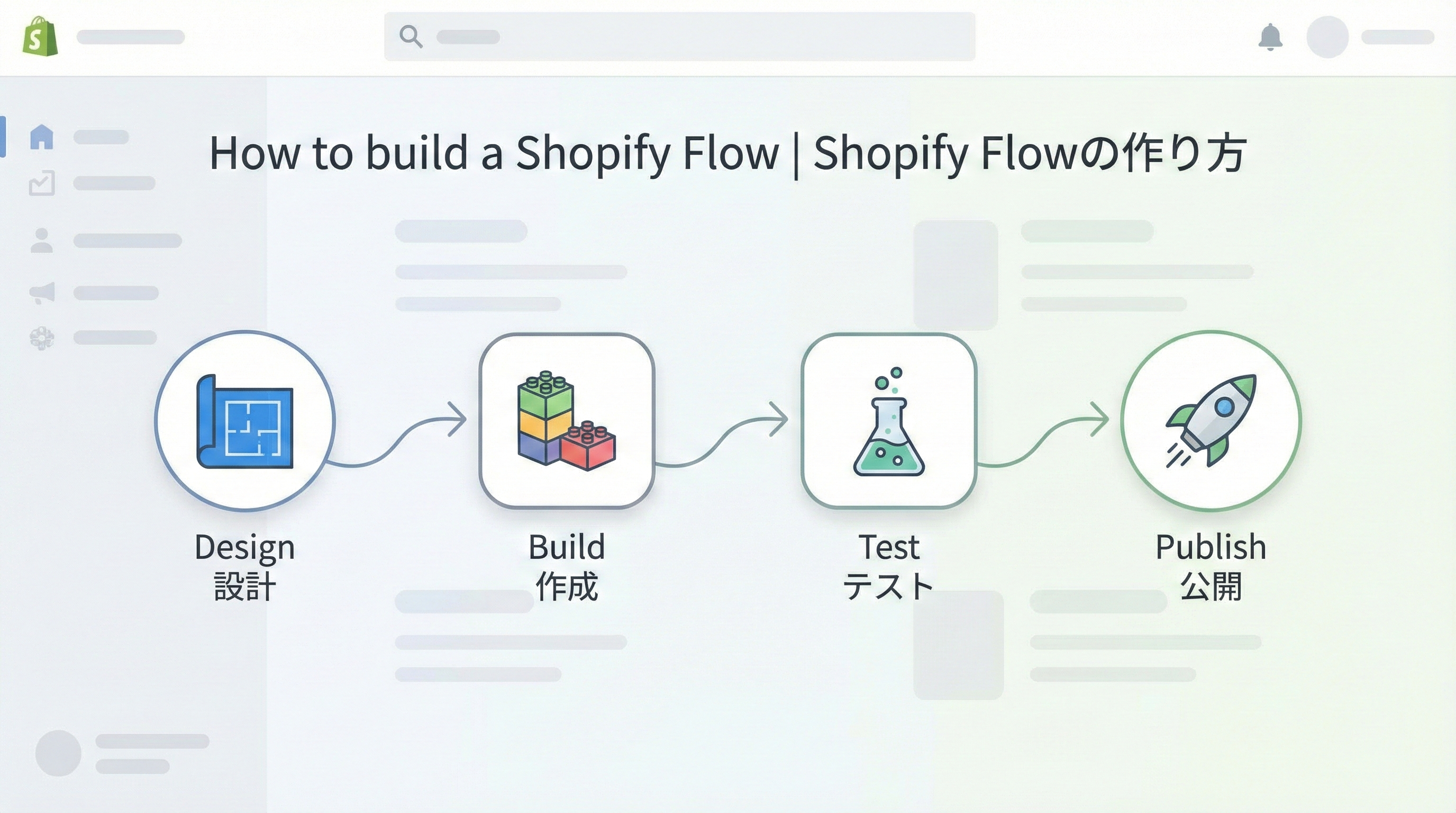This screenshot has width=1456, height=813.
Task: Select the Test flask step icon
Action: (888, 421)
